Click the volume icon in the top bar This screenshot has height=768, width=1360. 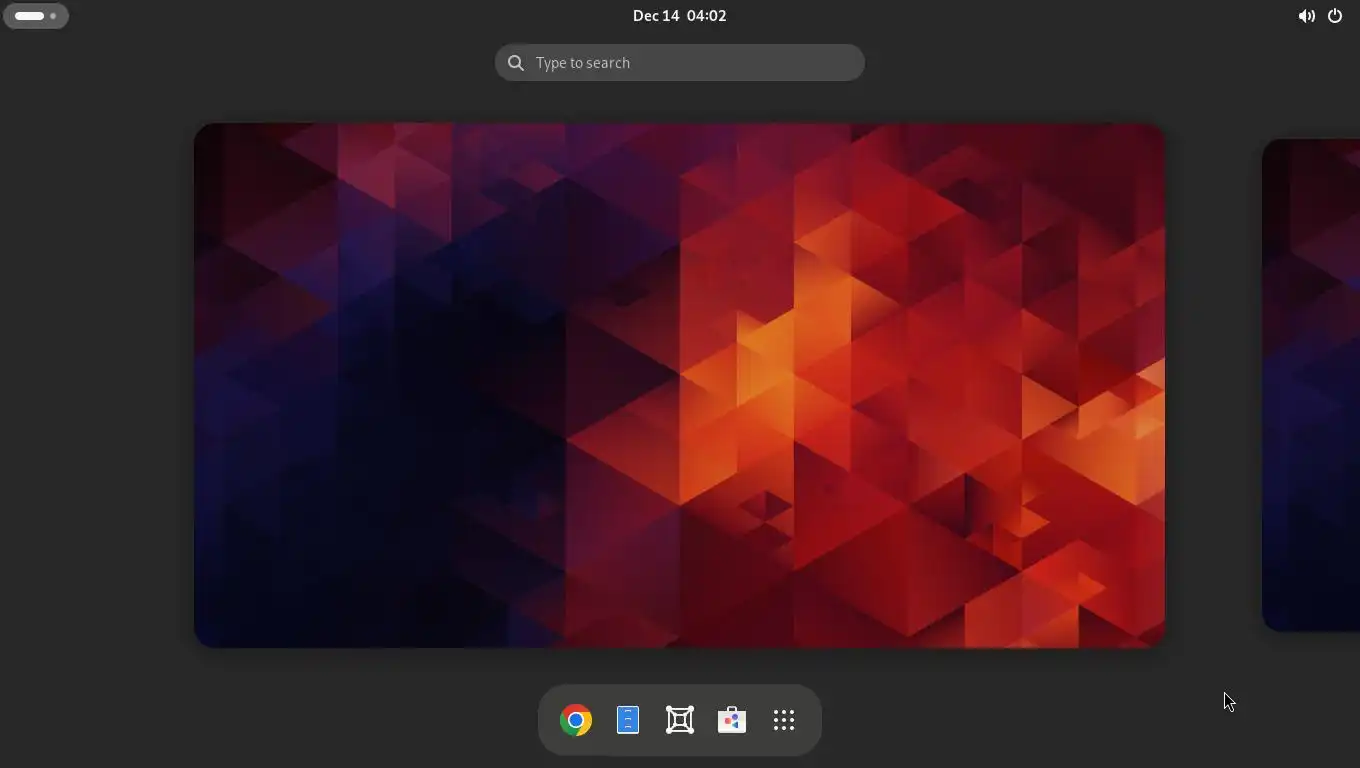tap(1306, 16)
